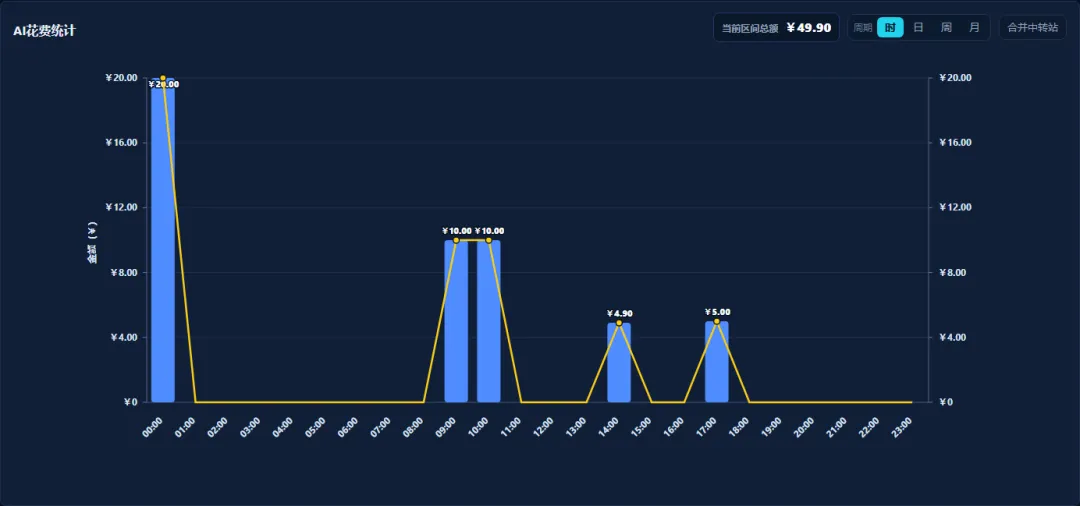The width and height of the screenshot is (1080, 506).
Task: Click the 23:00 x-axis label
Action: point(902,427)
